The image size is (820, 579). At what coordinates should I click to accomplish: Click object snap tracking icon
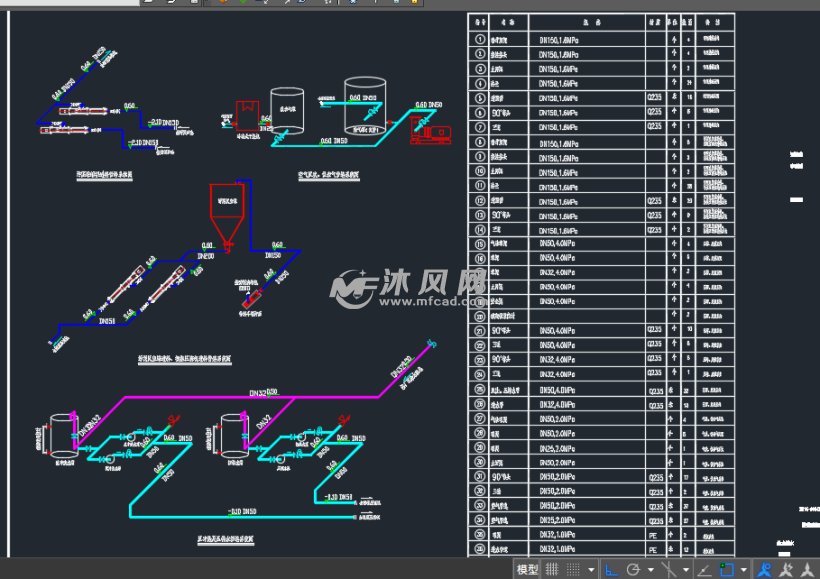[703, 570]
